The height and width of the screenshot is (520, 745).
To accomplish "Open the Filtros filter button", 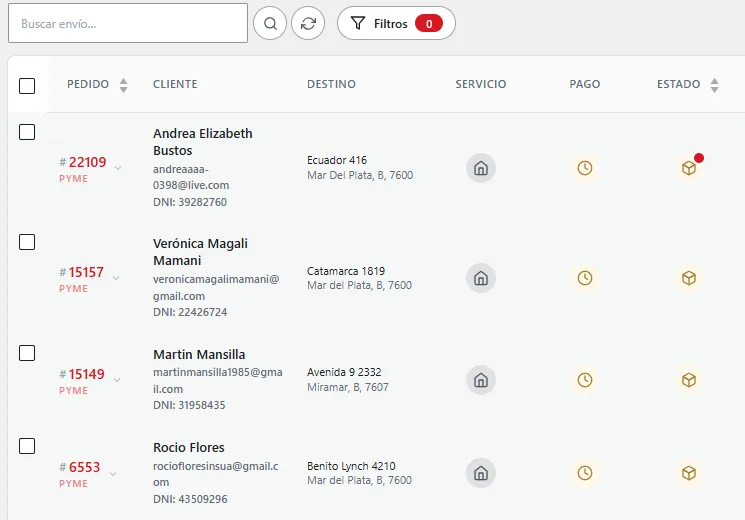I will [396, 23].
